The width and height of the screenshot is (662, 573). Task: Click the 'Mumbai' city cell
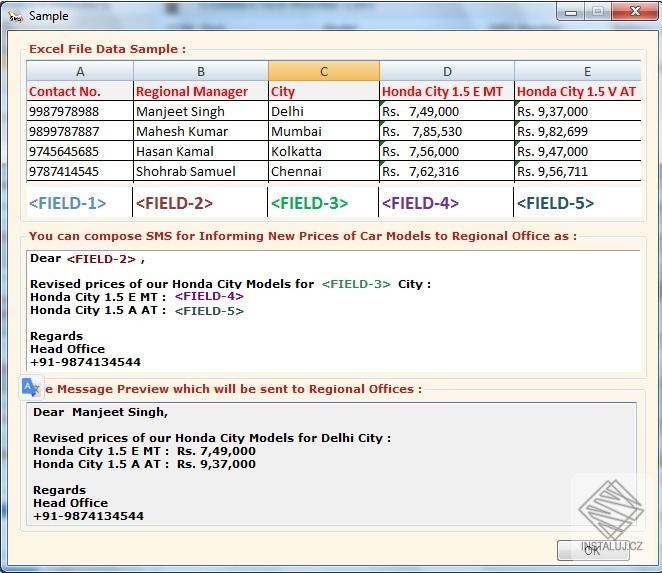(324, 131)
